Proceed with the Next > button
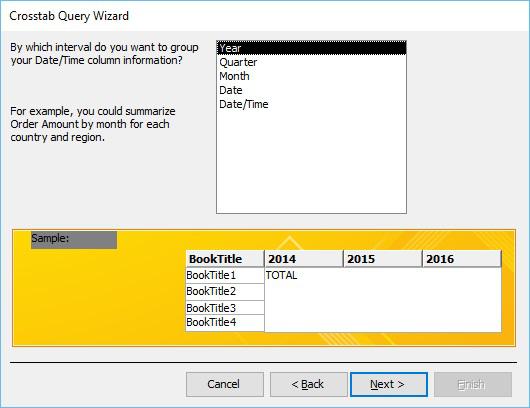Image resolution: width=530 pixels, height=408 pixels. 389,384
